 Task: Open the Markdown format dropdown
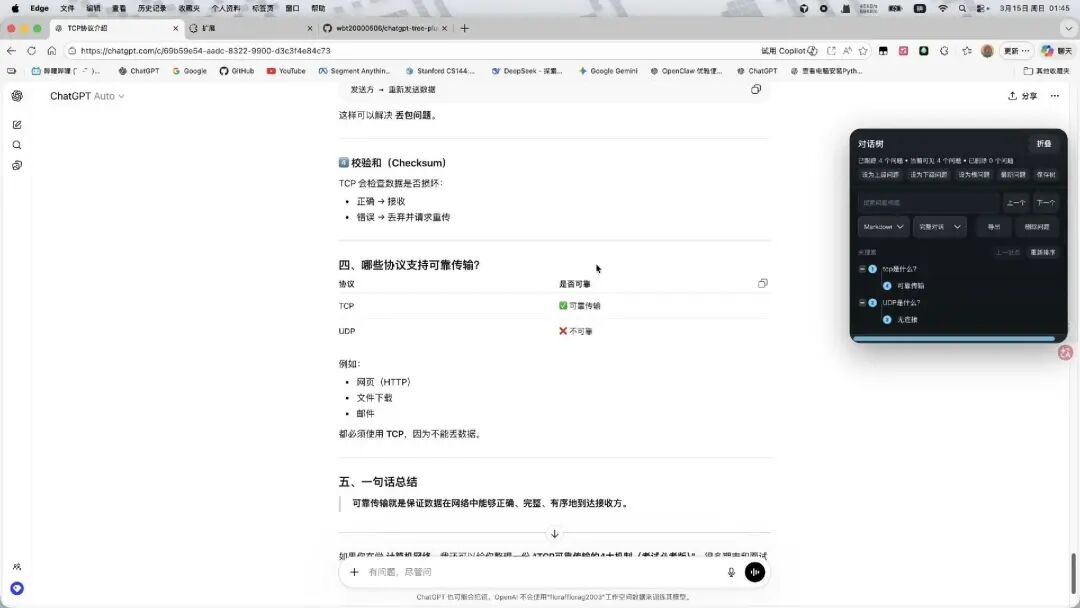click(882, 226)
